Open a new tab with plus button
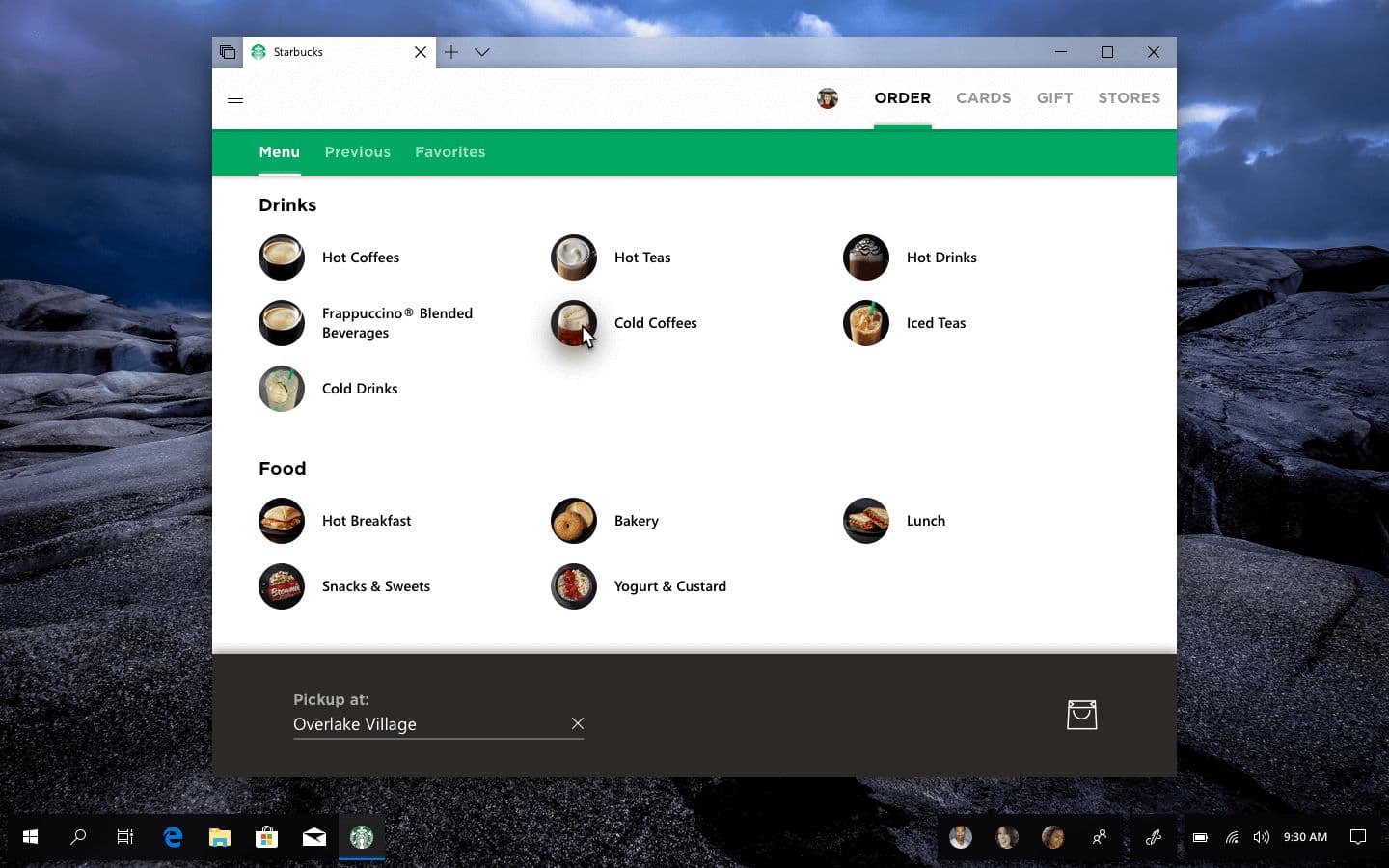1389x868 pixels. coord(451,52)
